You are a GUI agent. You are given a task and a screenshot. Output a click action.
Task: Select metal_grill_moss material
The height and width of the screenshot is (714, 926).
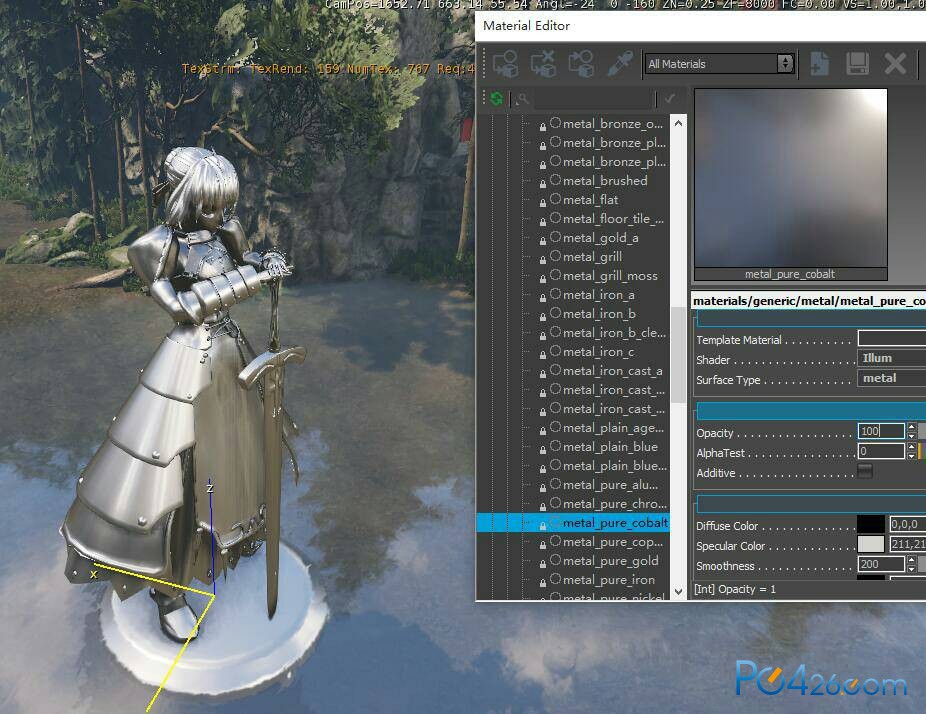609,276
